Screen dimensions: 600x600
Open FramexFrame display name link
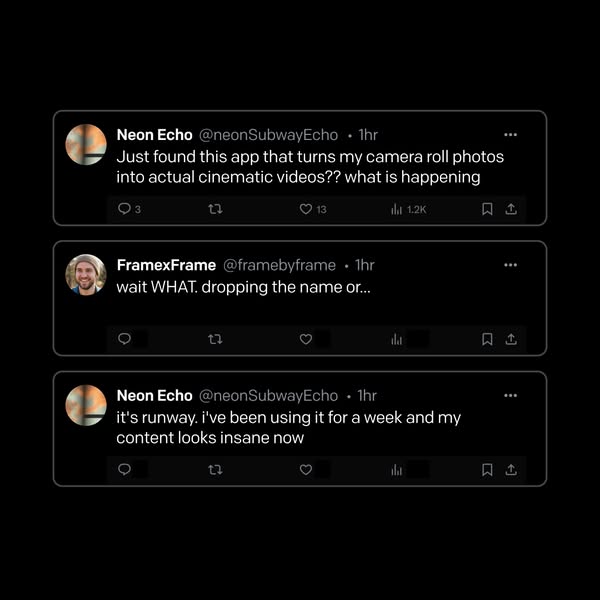click(x=166, y=265)
